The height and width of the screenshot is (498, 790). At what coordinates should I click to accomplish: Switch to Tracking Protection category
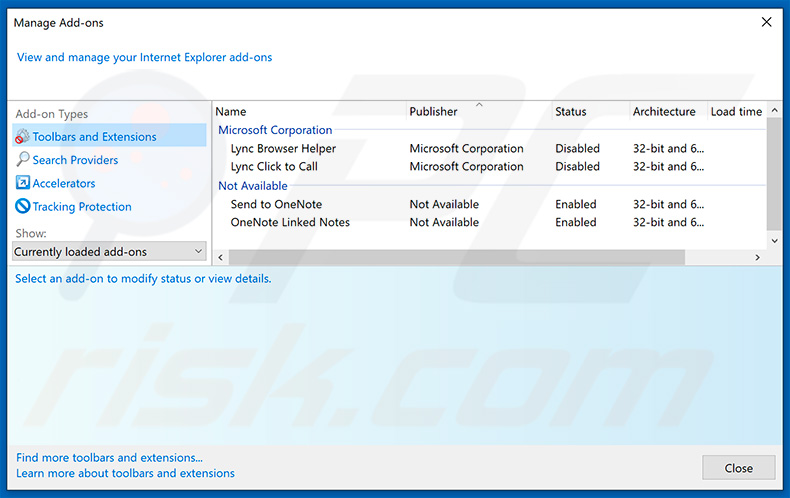coord(82,207)
